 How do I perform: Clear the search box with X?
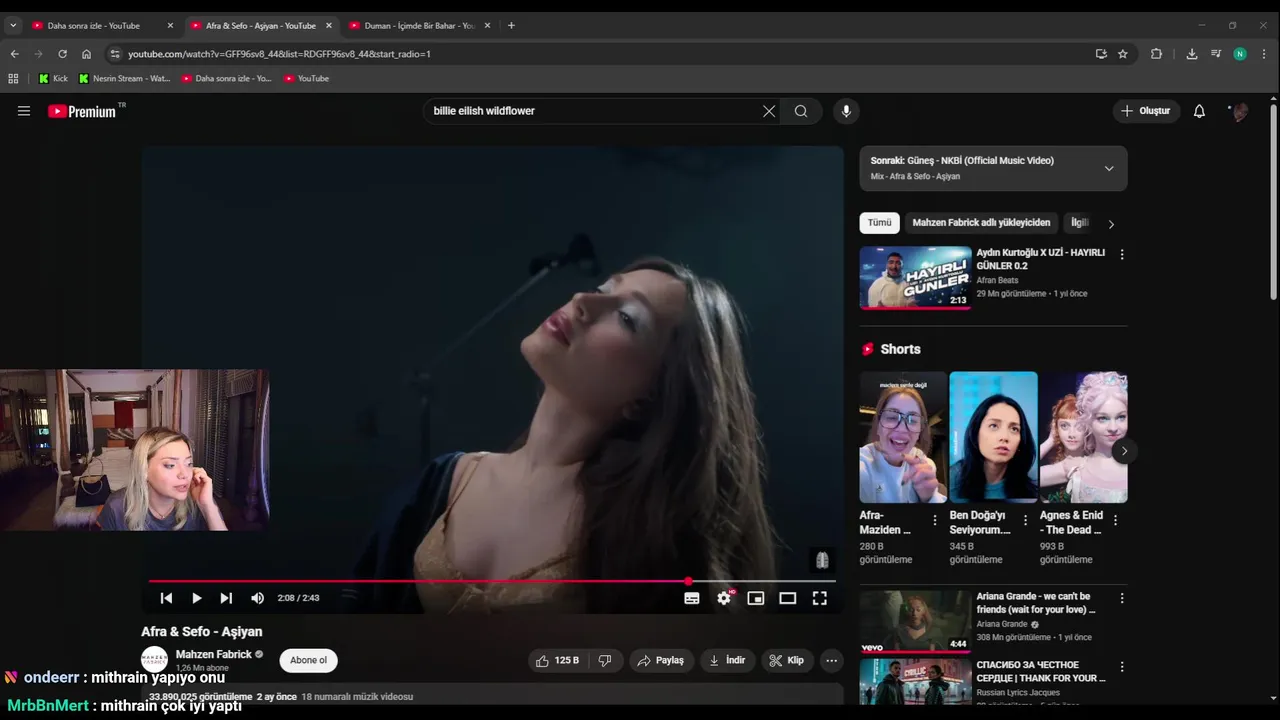click(x=769, y=111)
